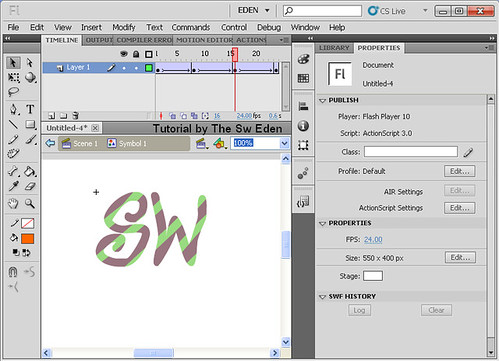Click Edit button for ActionScript Settings
This screenshot has width=499, height=361.
(x=460, y=208)
